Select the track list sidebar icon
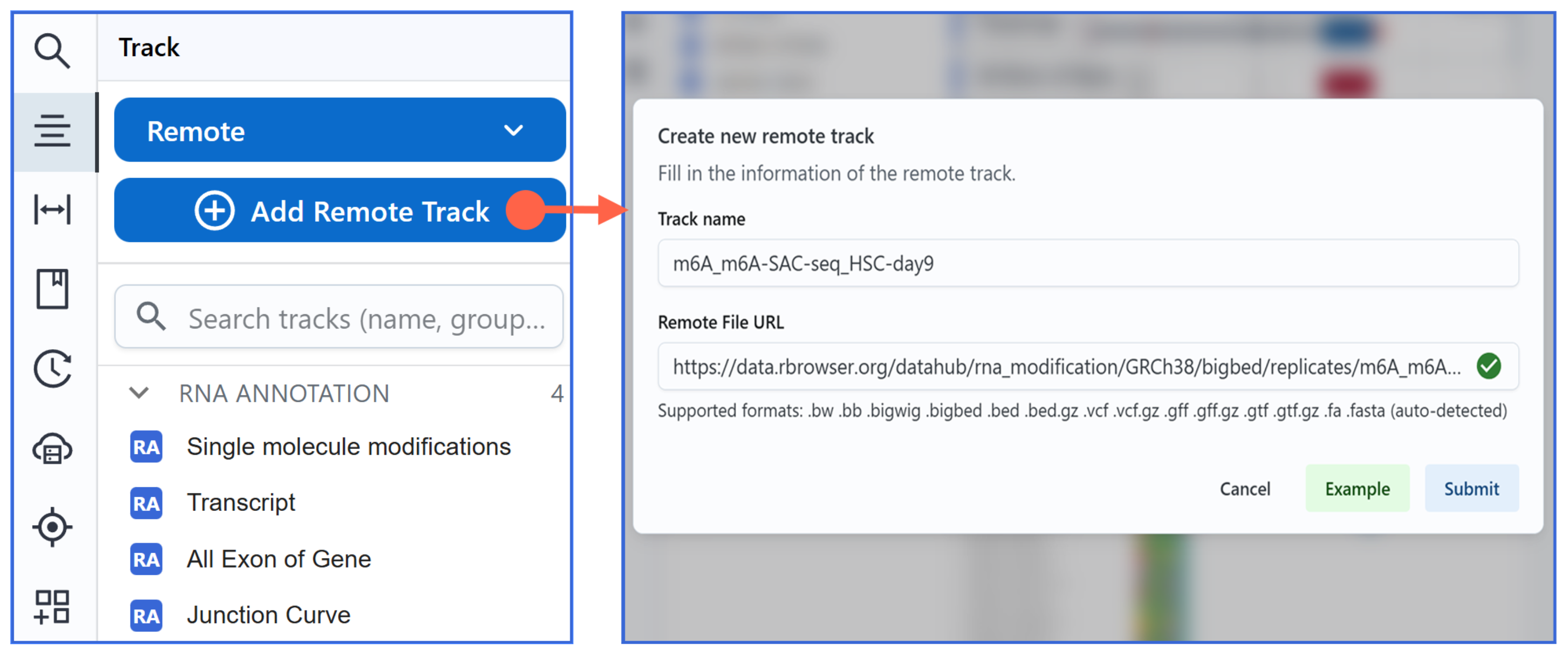This screenshot has height=656, width=1568. [x=52, y=130]
